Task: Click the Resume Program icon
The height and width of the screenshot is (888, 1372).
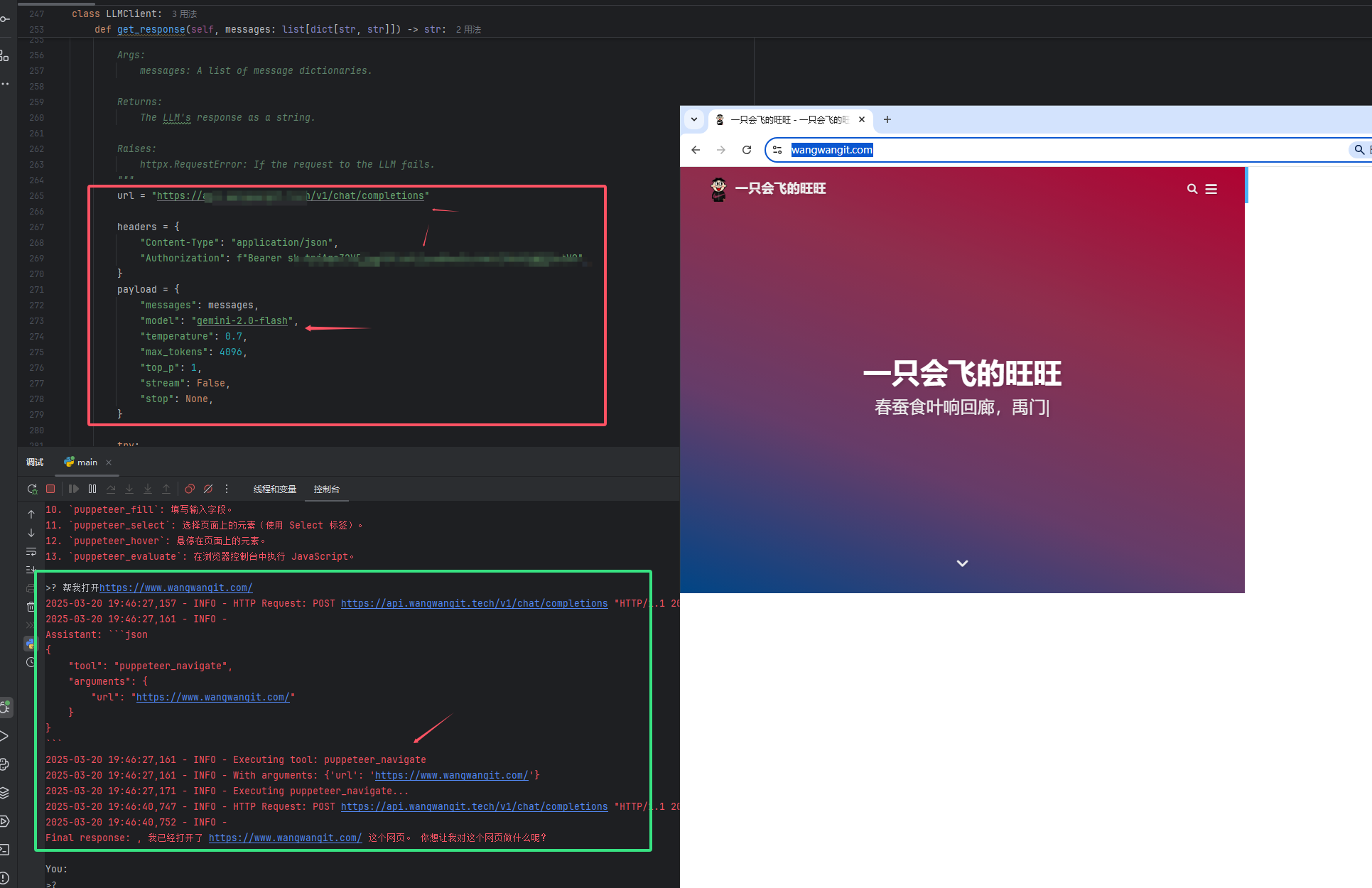Action: pos(73,489)
